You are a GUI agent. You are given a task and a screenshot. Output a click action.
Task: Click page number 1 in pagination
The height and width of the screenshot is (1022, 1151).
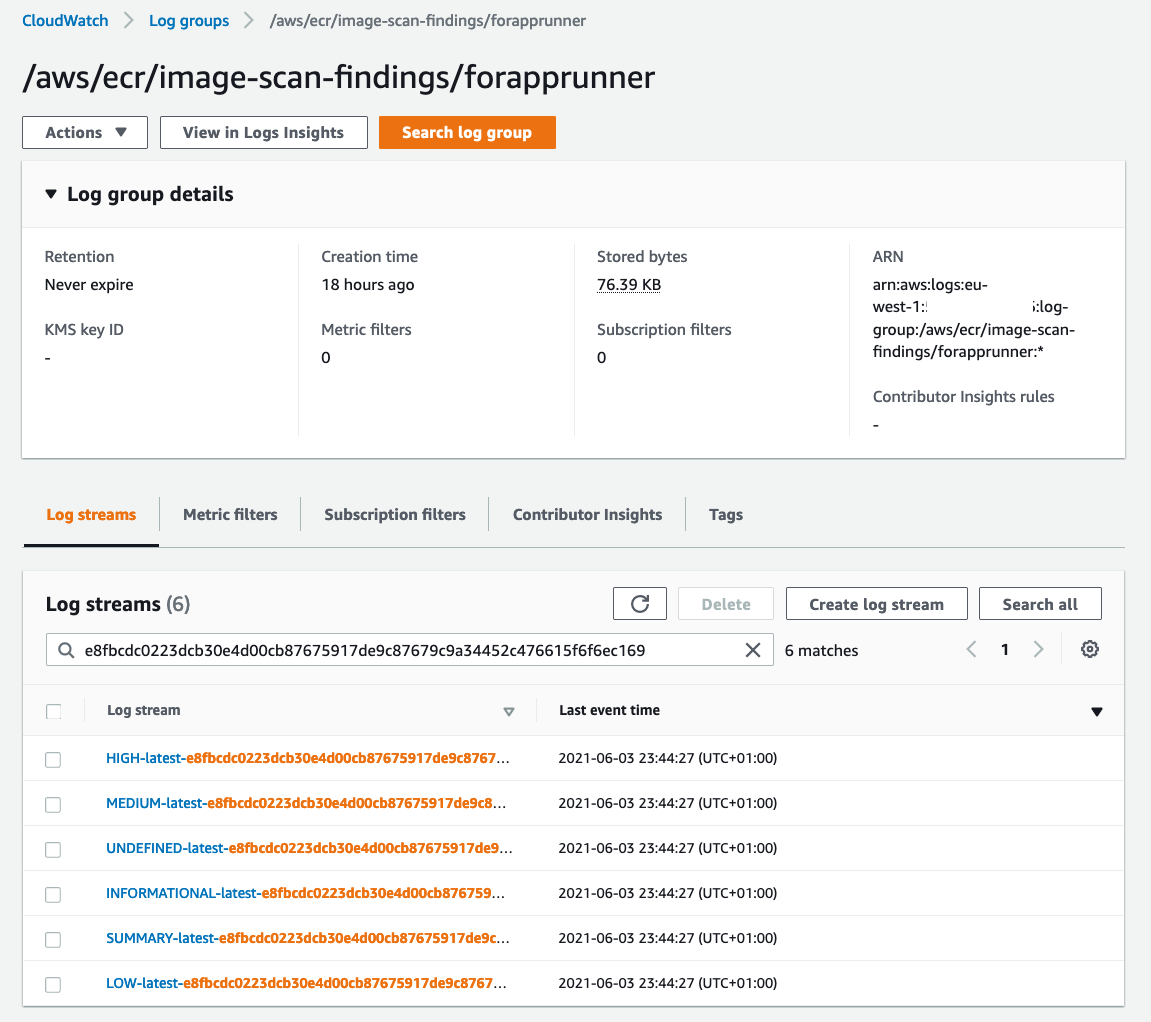coord(1005,649)
